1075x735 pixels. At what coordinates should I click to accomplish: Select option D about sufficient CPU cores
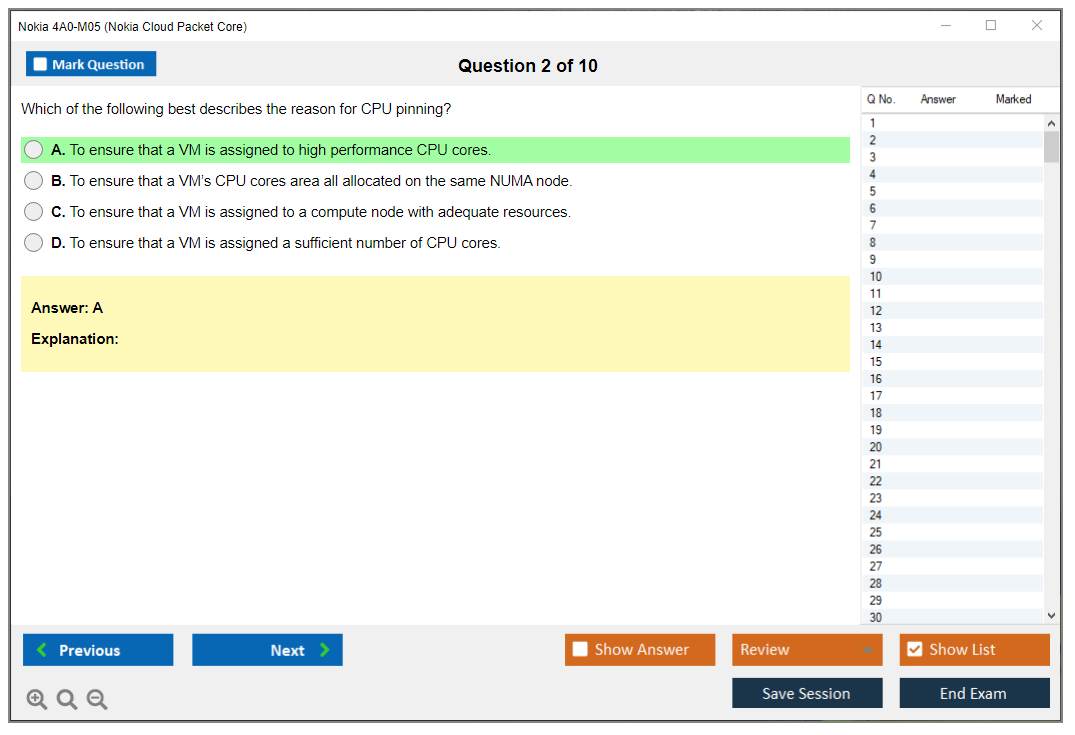click(34, 243)
